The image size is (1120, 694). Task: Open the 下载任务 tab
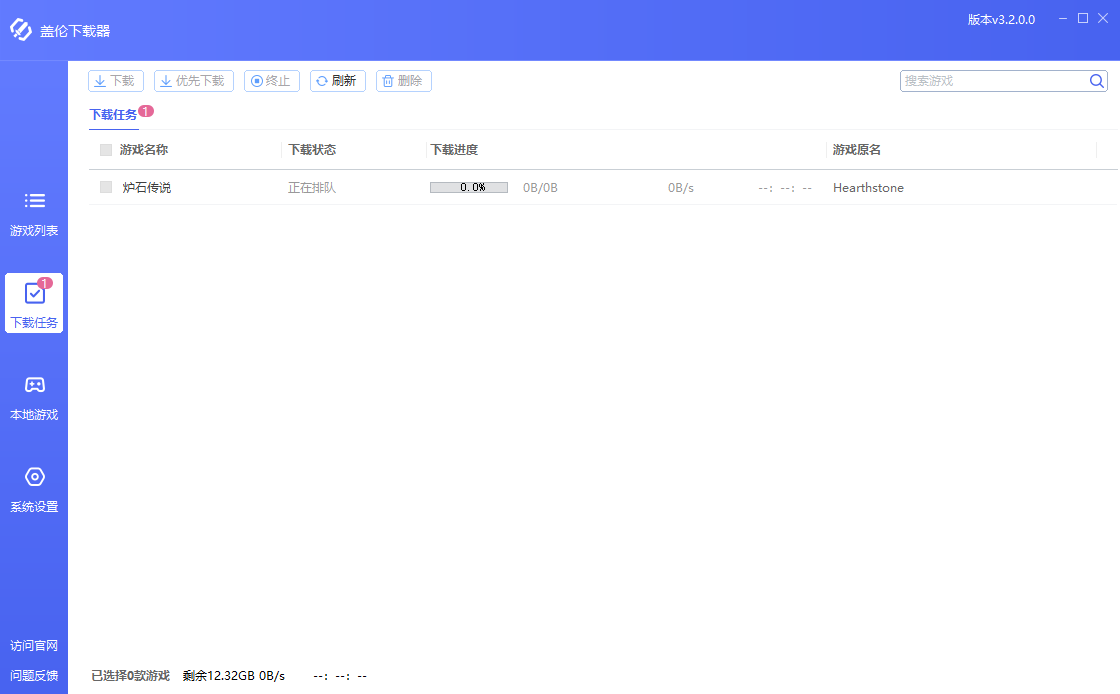click(x=113, y=114)
